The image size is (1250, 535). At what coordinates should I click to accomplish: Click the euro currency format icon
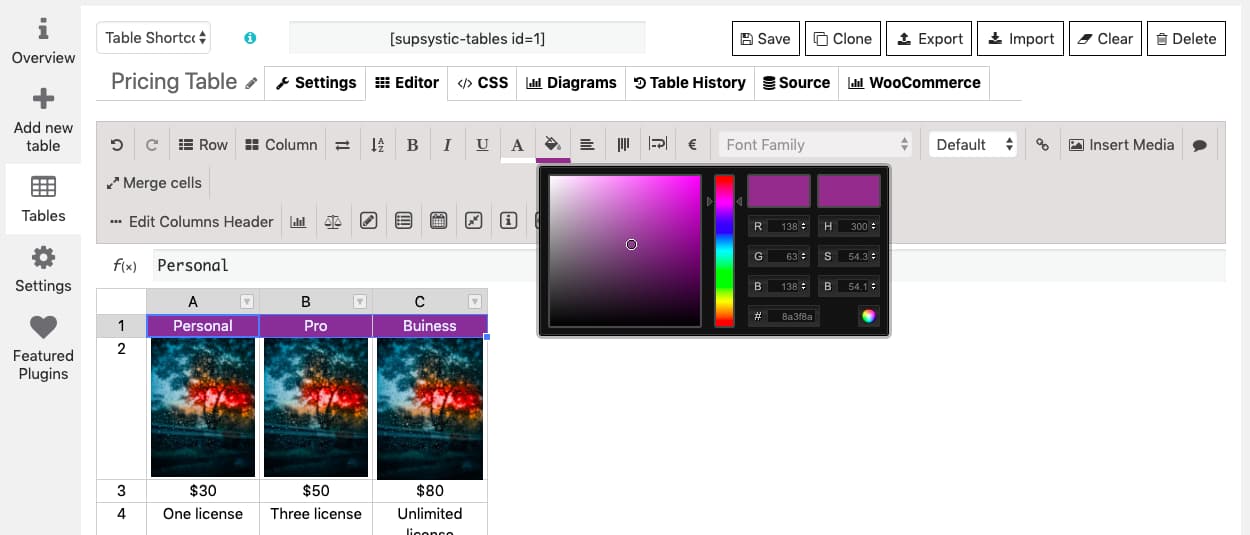(x=692, y=145)
